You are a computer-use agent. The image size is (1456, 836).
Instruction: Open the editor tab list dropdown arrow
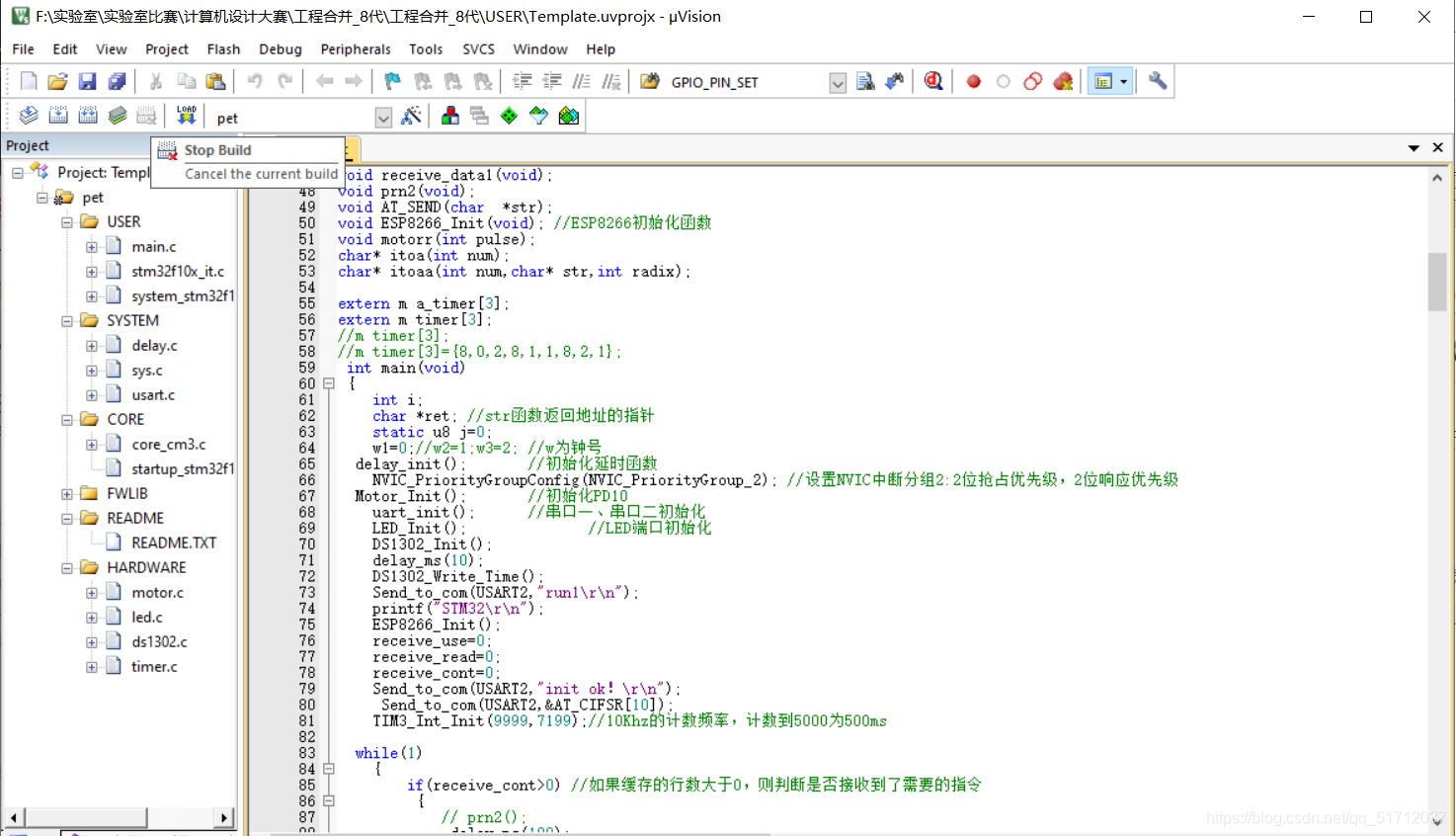1414,147
